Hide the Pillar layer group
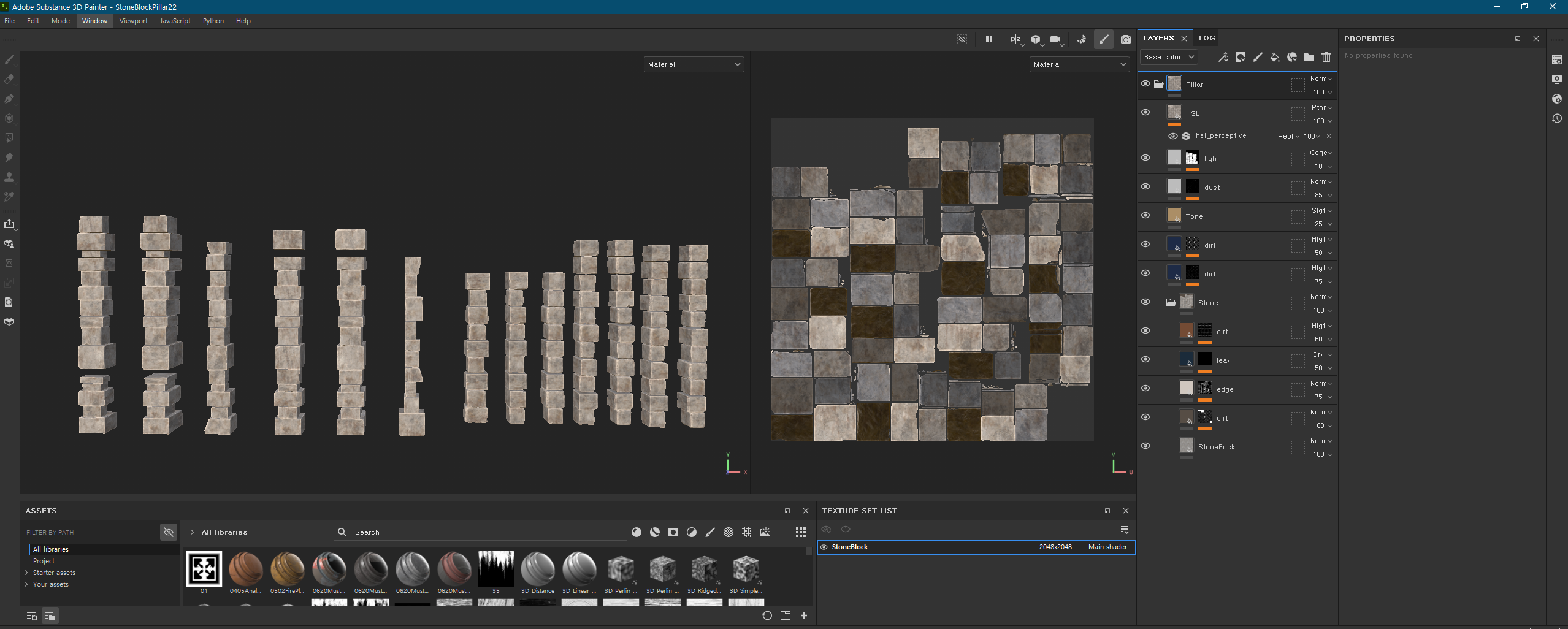The image size is (1568, 629). click(1145, 84)
